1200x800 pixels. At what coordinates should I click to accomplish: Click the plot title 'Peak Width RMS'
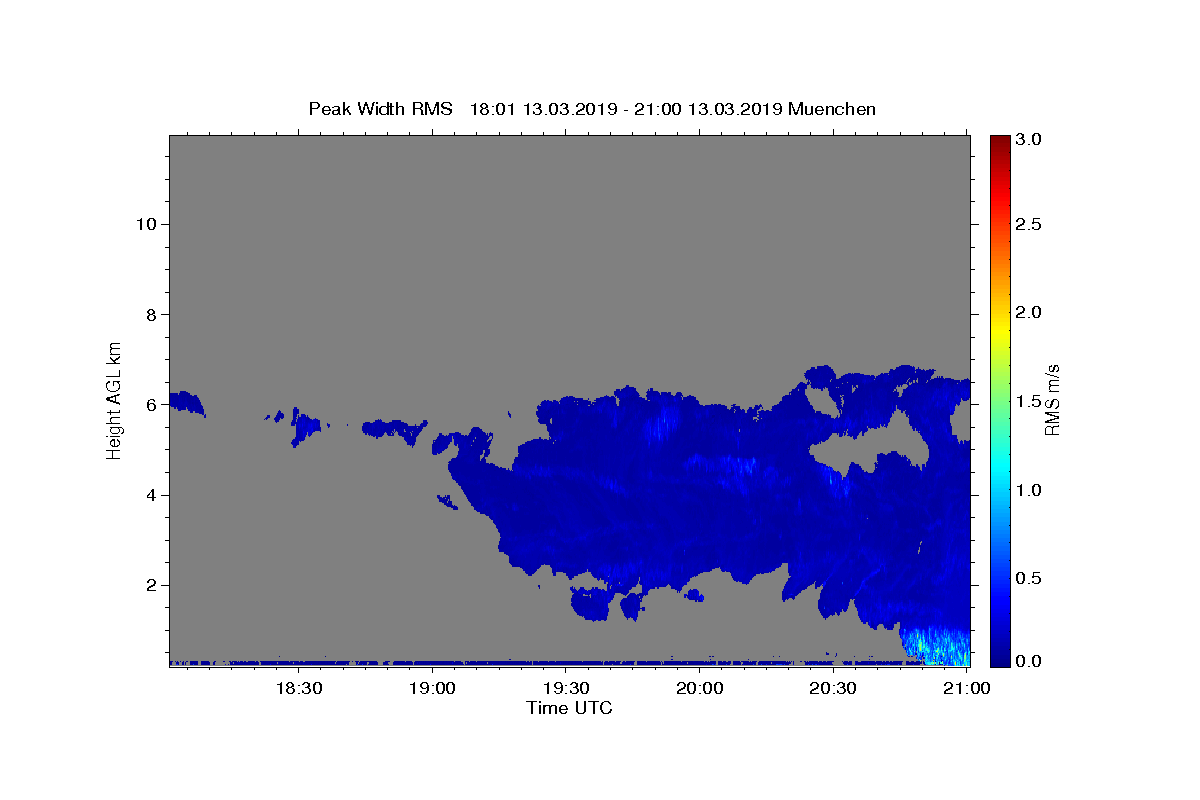coord(380,109)
